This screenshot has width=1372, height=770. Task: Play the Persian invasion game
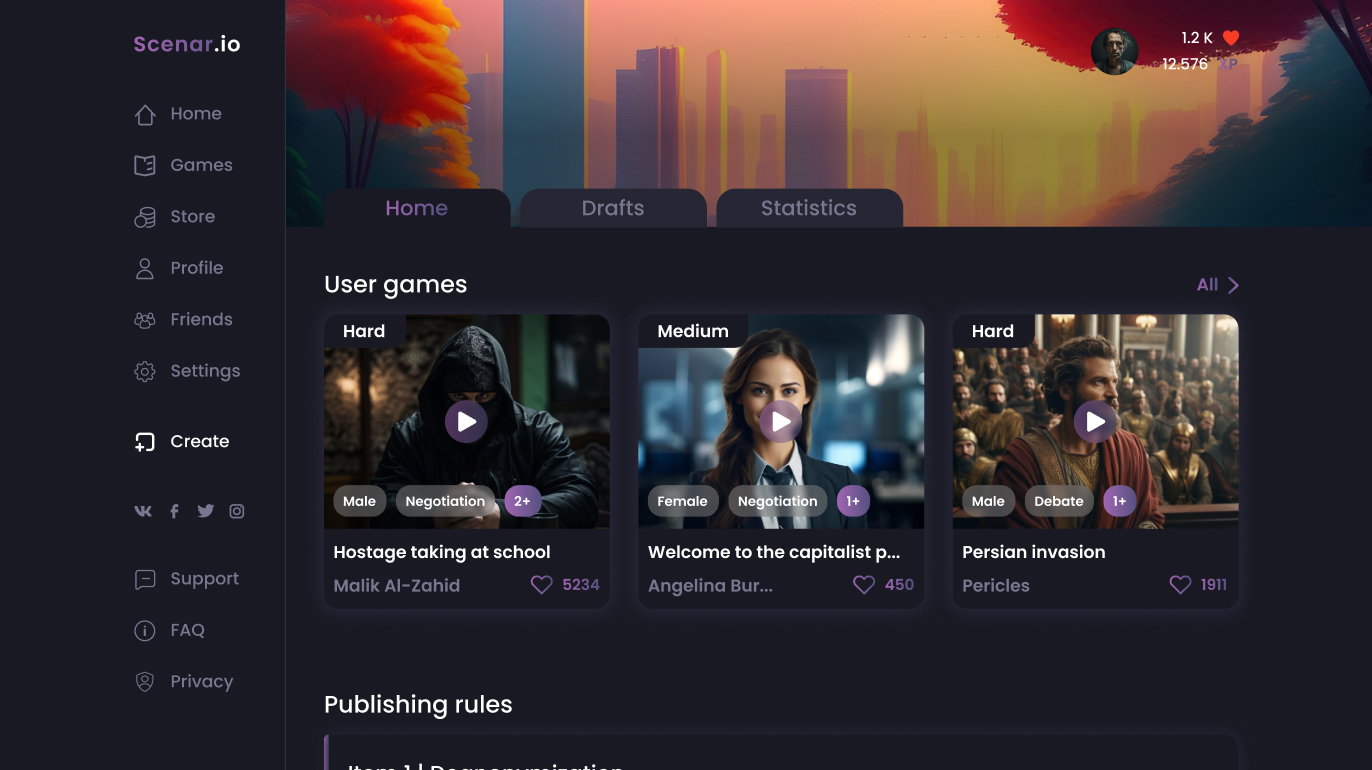click(x=1095, y=422)
